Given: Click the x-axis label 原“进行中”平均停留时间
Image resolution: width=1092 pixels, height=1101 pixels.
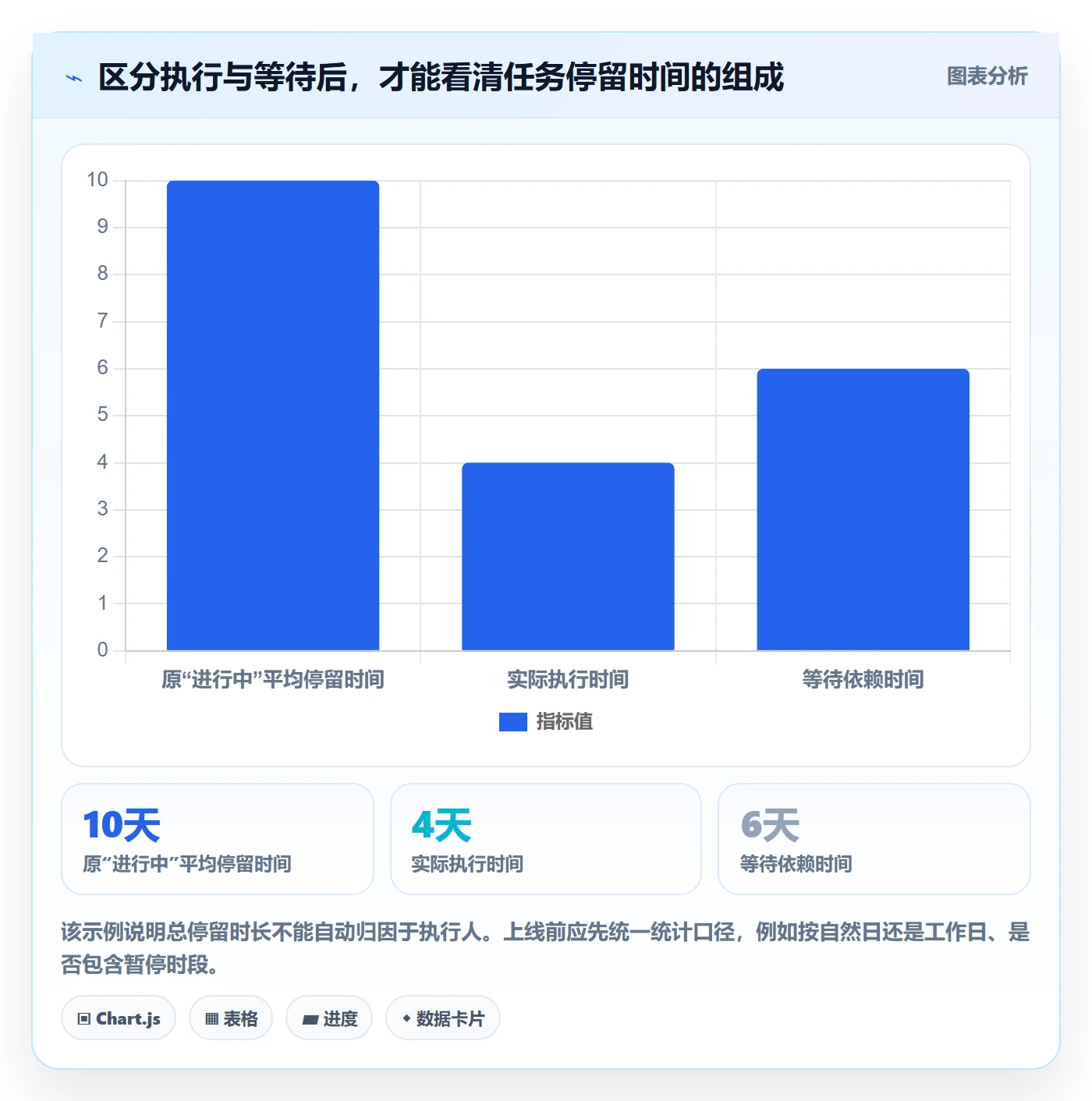Looking at the screenshot, I should 273,680.
